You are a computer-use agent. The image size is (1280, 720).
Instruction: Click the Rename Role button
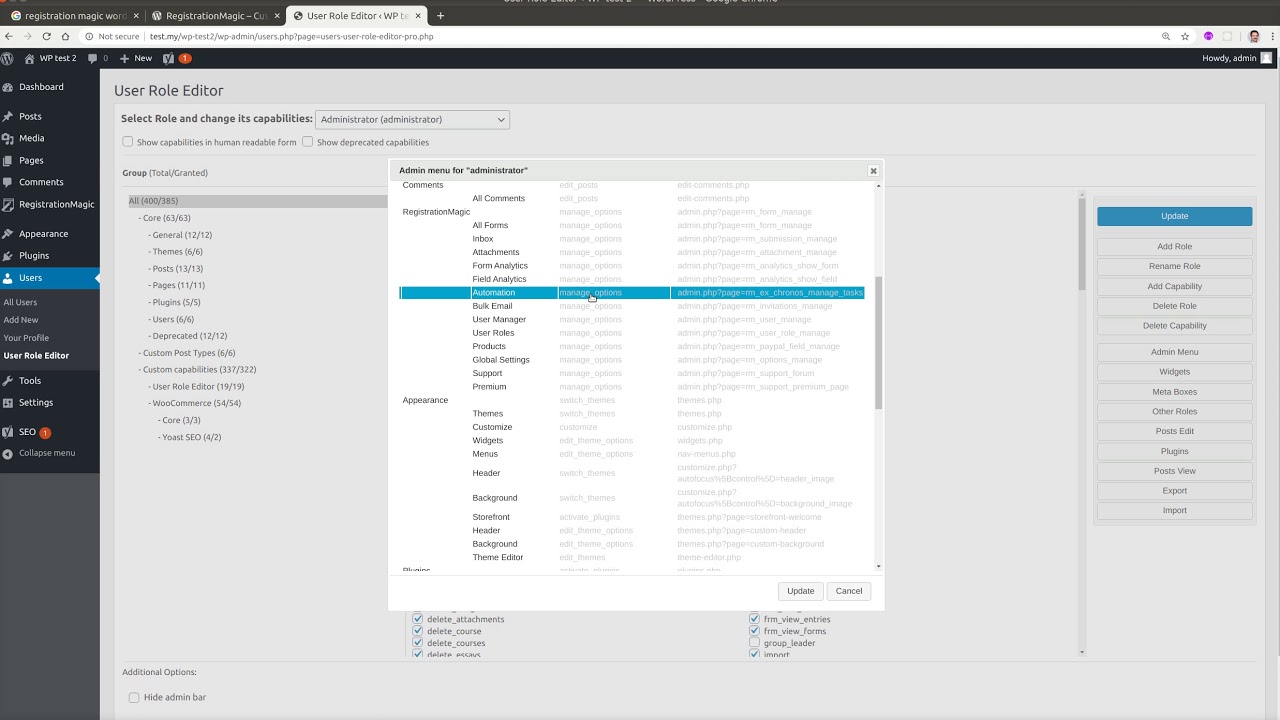pos(1174,266)
